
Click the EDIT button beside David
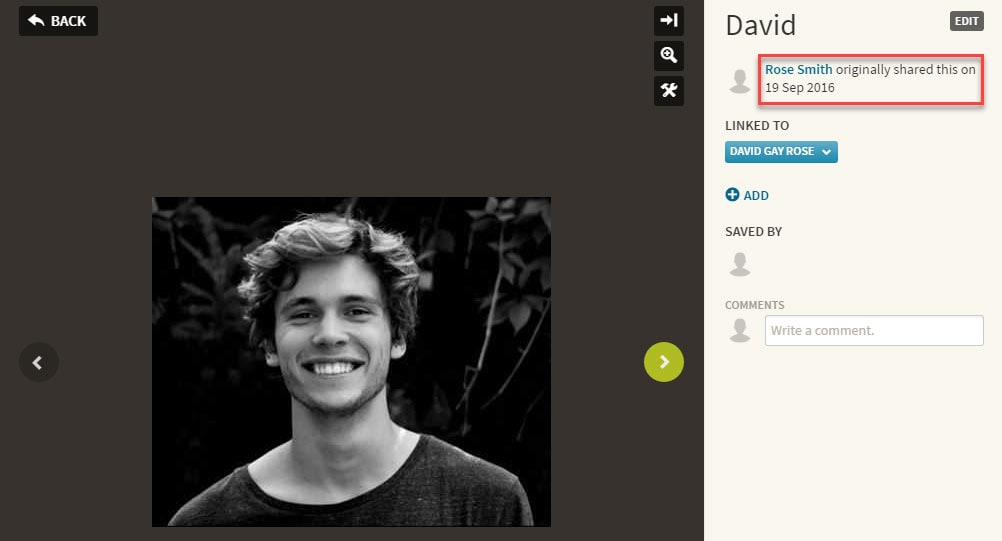tap(966, 21)
